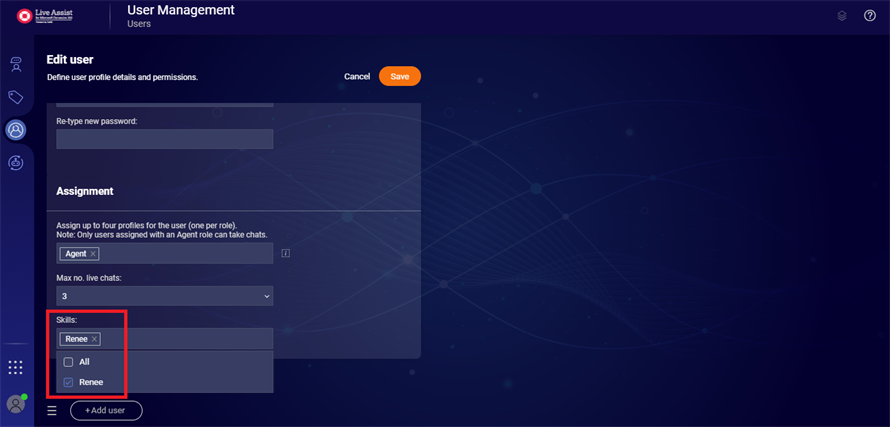Expand the Max no. live chats dropdown
890x427 pixels.
click(164, 296)
